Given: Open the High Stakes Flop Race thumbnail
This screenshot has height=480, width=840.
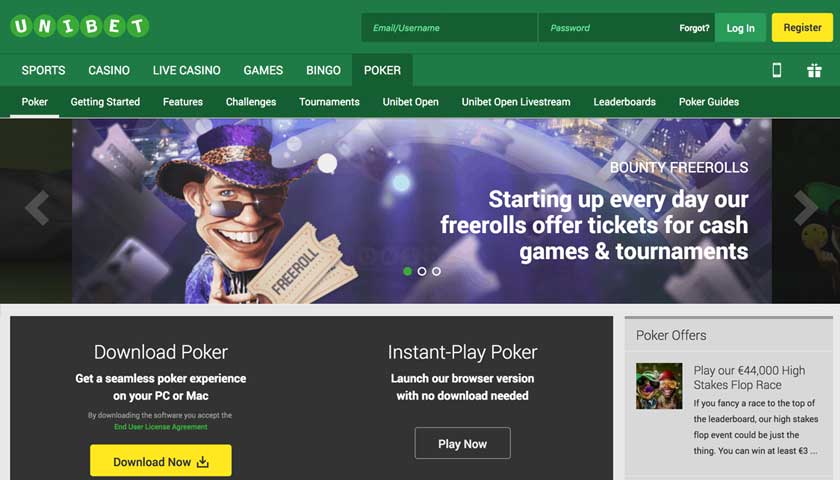Looking at the screenshot, I should click(659, 386).
